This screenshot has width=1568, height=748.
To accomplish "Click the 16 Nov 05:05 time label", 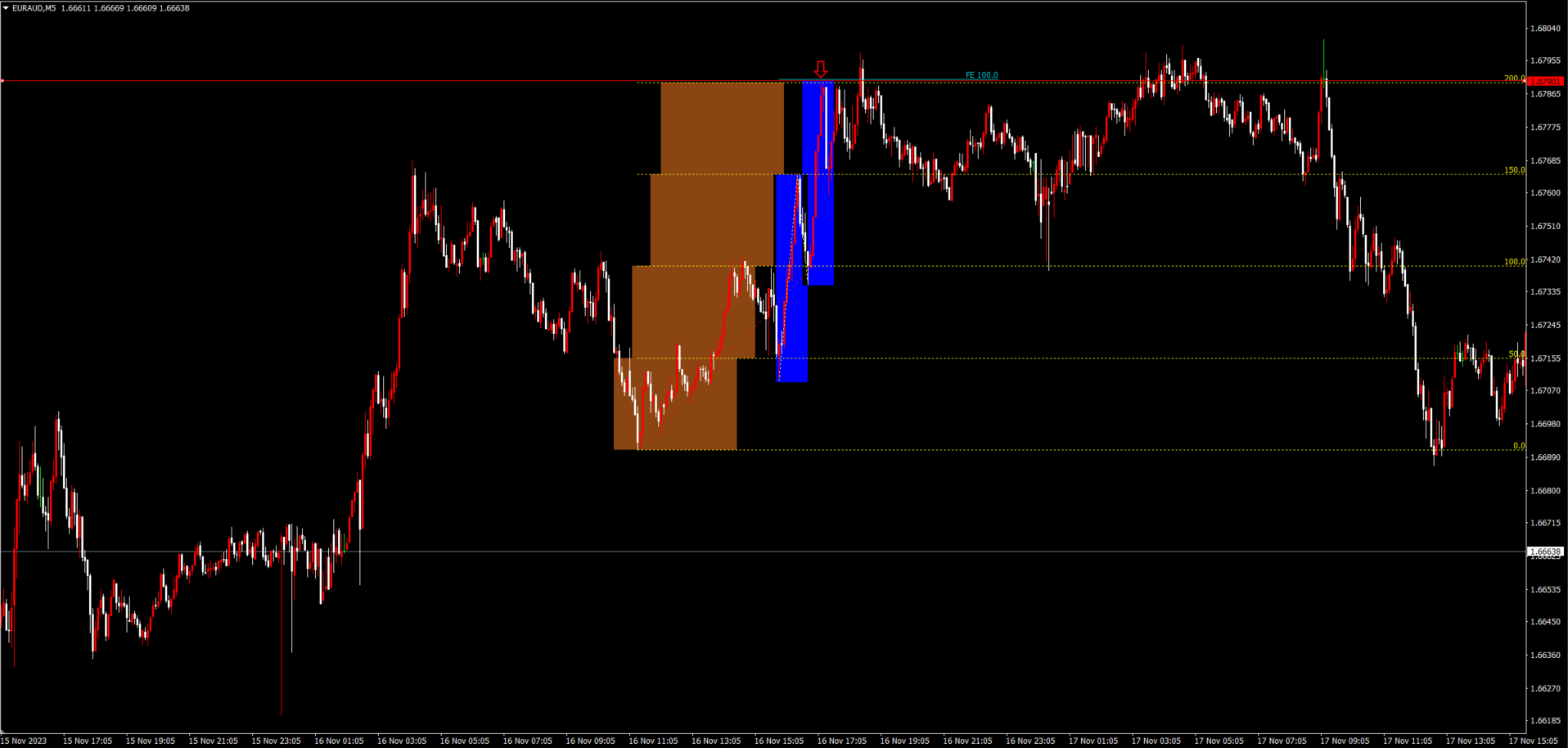I will tap(465, 741).
